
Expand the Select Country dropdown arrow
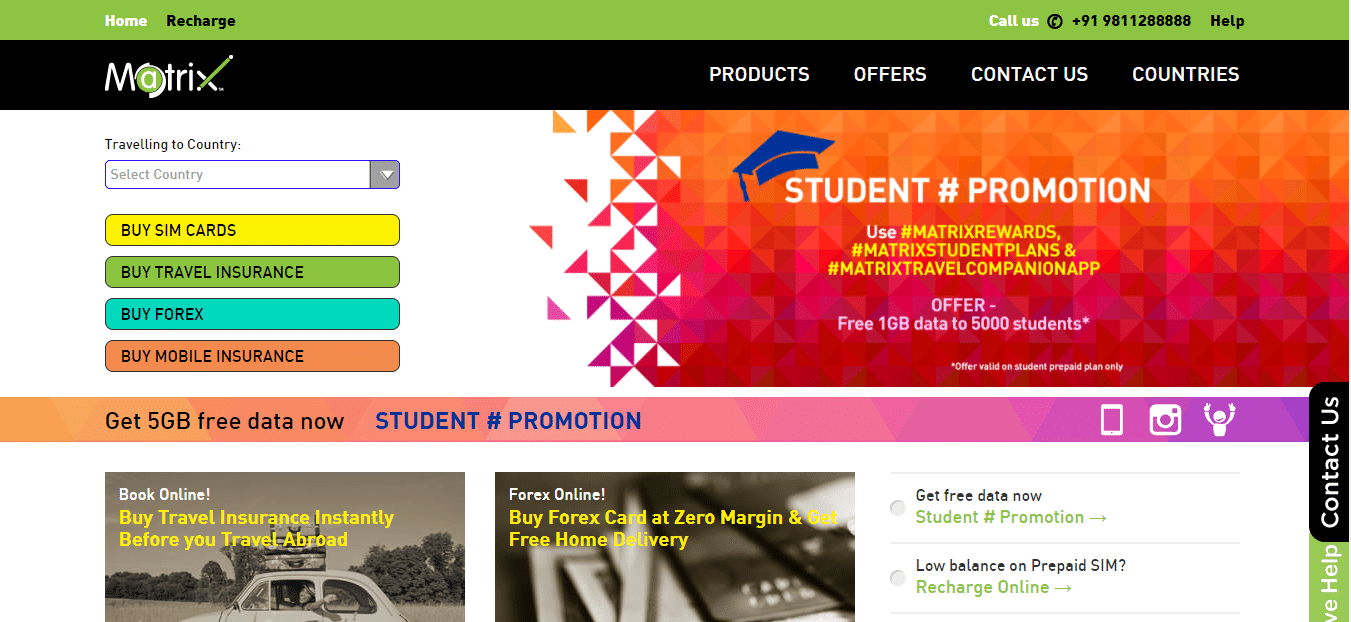coord(385,175)
